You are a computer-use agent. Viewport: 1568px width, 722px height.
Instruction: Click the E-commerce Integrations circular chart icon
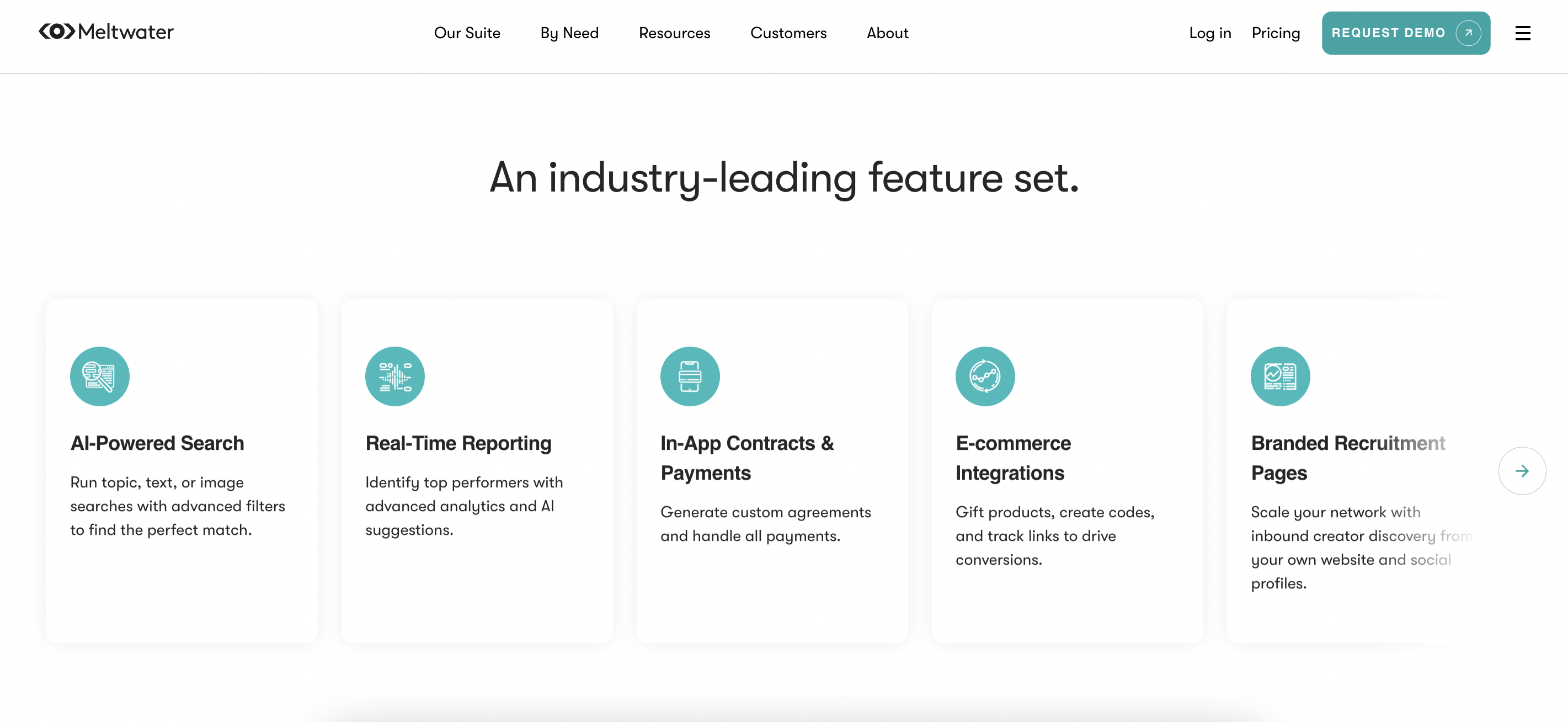(x=985, y=376)
